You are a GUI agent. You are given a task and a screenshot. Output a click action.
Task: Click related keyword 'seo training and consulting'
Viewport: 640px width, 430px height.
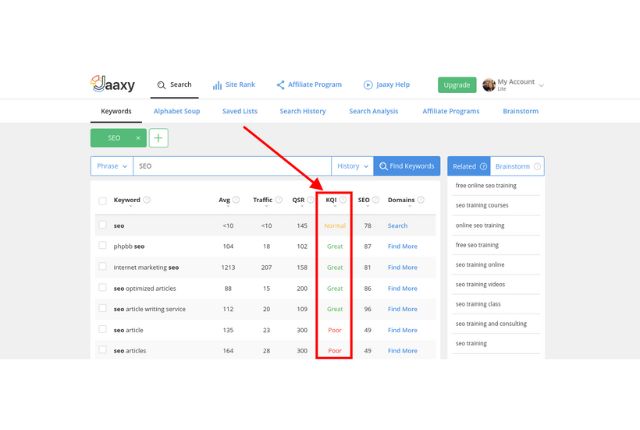coord(491,324)
